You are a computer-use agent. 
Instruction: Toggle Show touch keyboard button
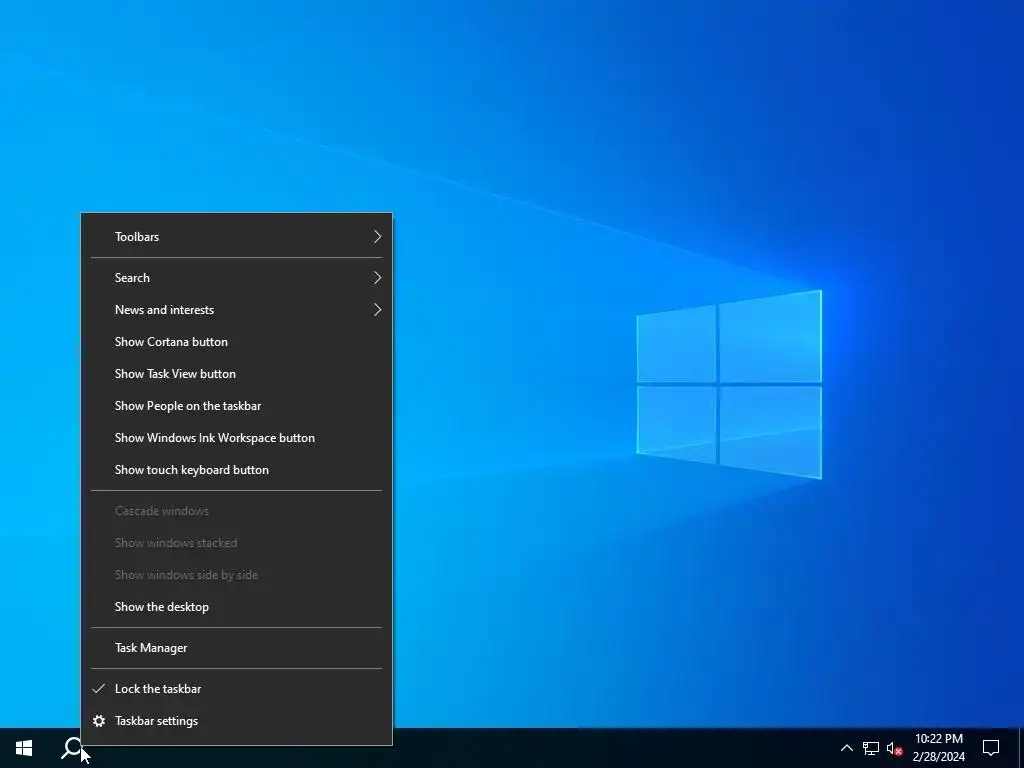pyautogui.click(x=236, y=470)
